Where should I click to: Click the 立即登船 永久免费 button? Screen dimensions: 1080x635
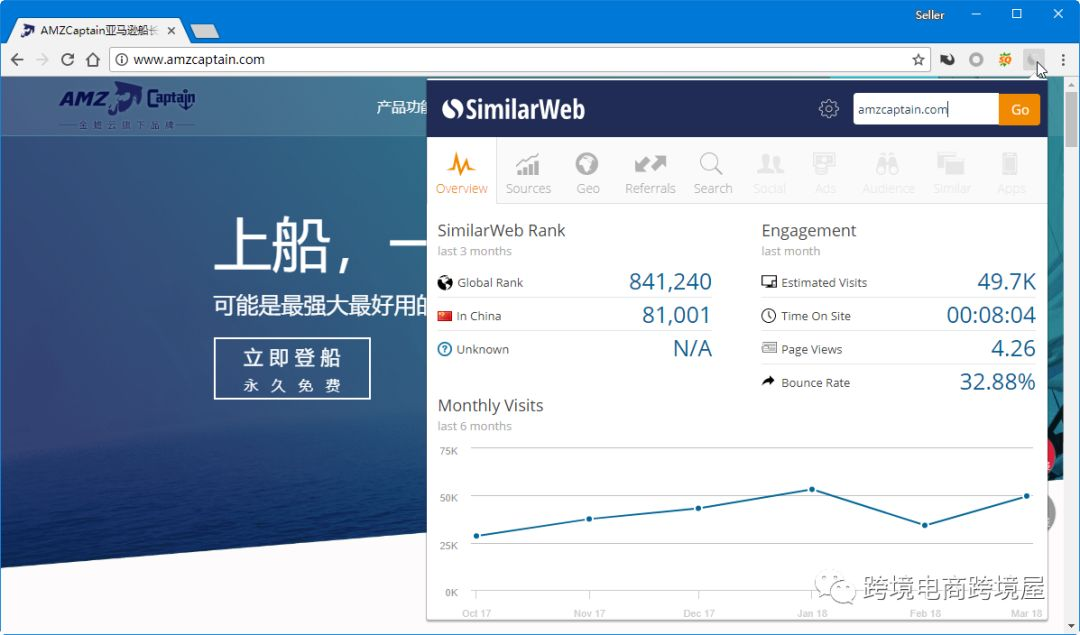pyautogui.click(x=292, y=368)
